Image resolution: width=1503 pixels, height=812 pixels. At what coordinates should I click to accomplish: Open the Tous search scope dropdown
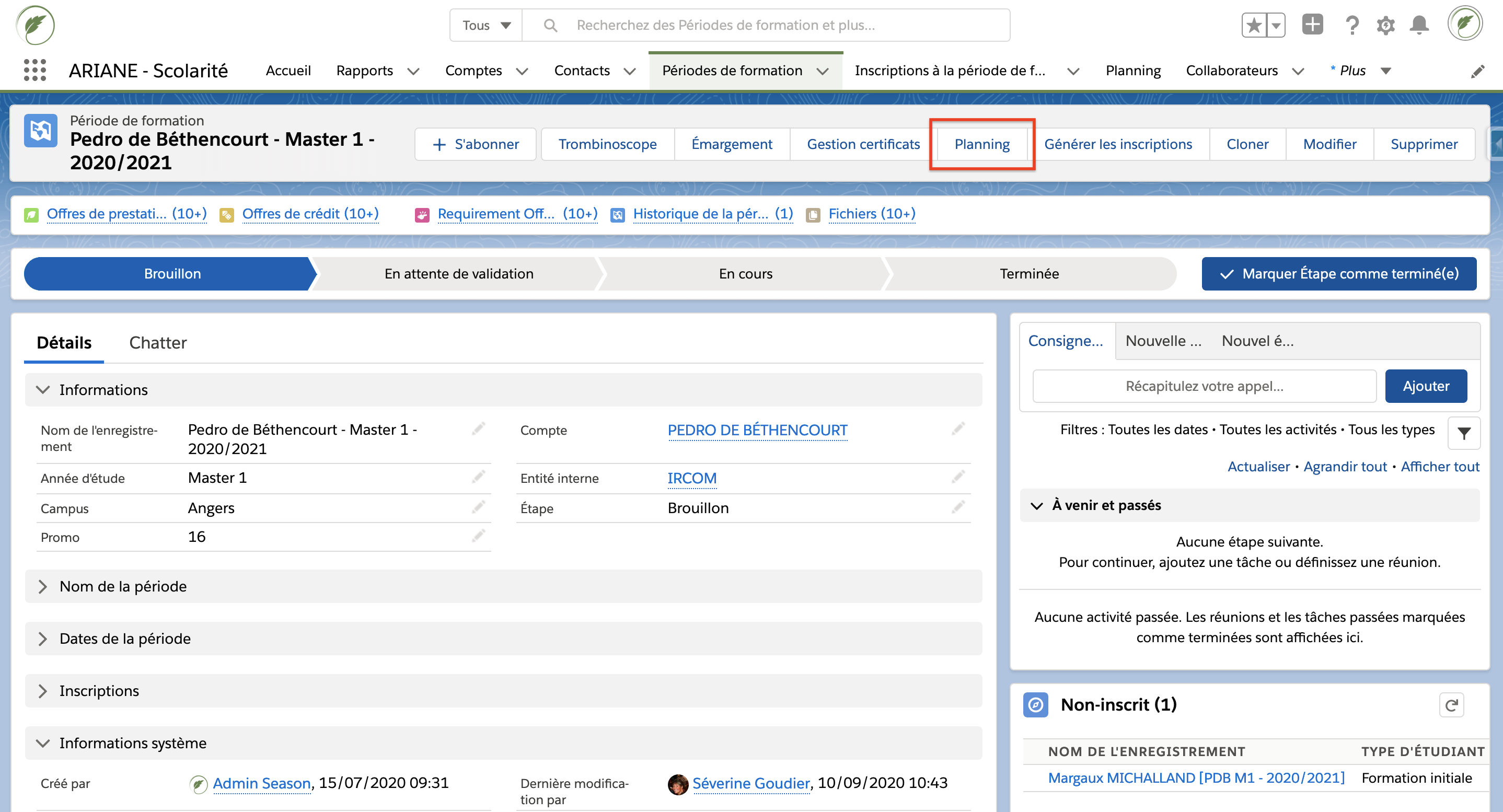coord(486,25)
